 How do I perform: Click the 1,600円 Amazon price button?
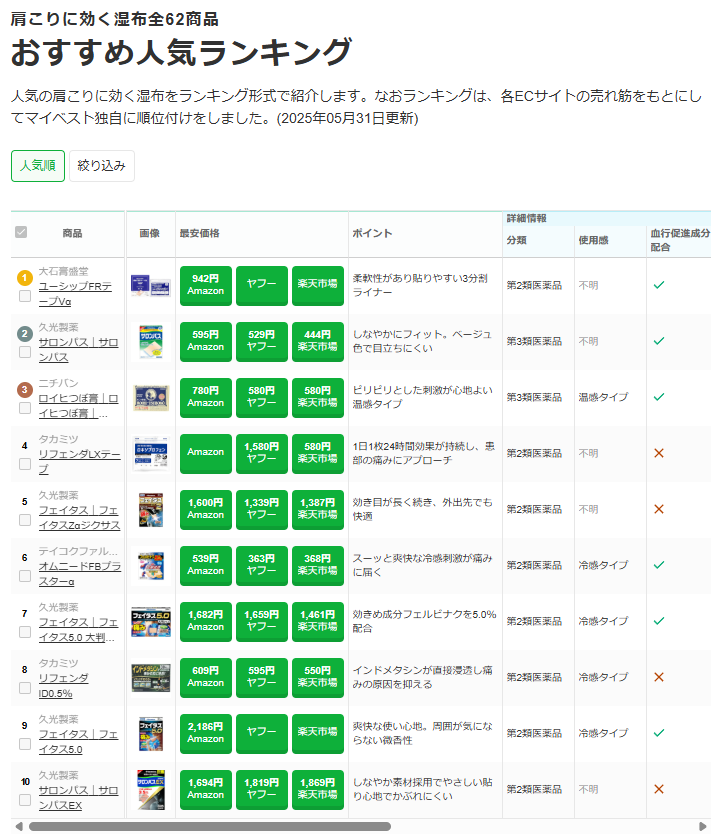pyautogui.click(x=206, y=509)
